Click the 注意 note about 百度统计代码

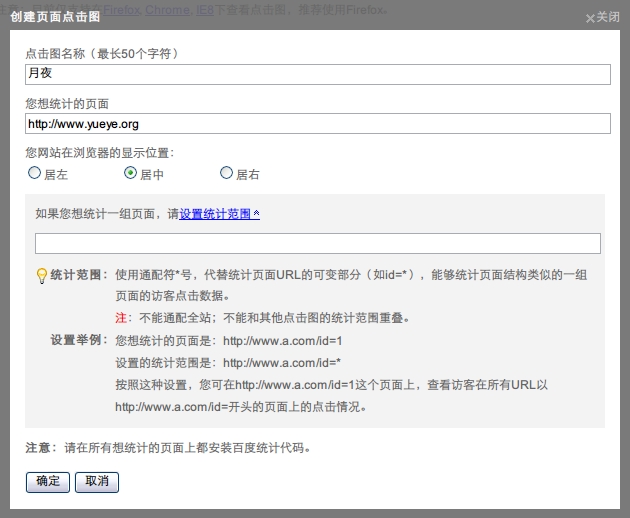click(168, 448)
